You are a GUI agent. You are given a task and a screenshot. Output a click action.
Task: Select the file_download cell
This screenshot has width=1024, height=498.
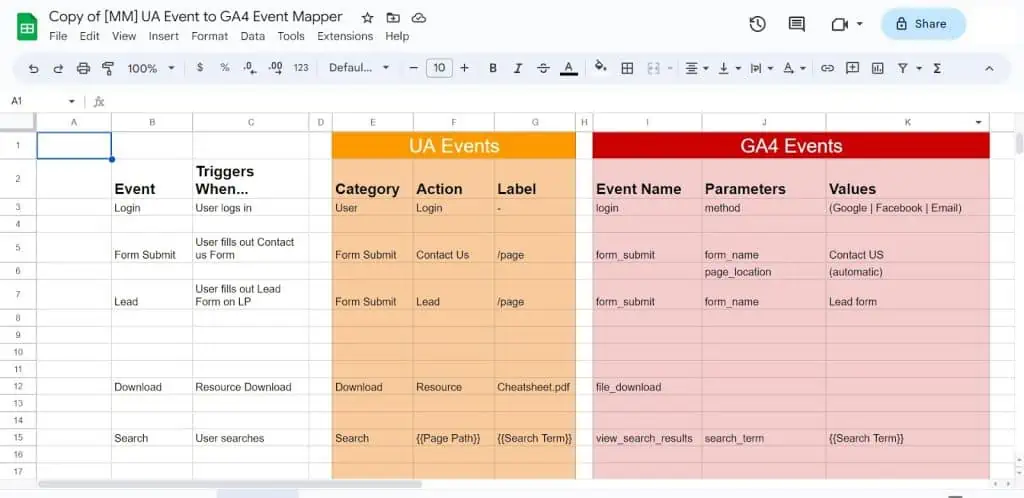(x=647, y=387)
